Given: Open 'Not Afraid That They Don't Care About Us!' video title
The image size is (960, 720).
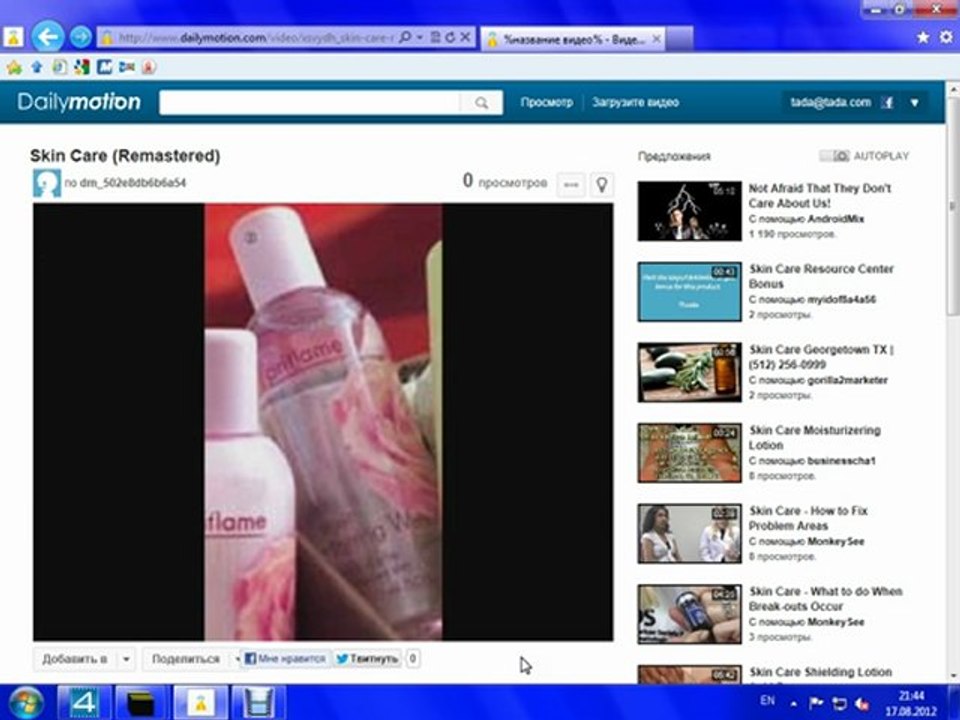Looking at the screenshot, I should [820, 196].
